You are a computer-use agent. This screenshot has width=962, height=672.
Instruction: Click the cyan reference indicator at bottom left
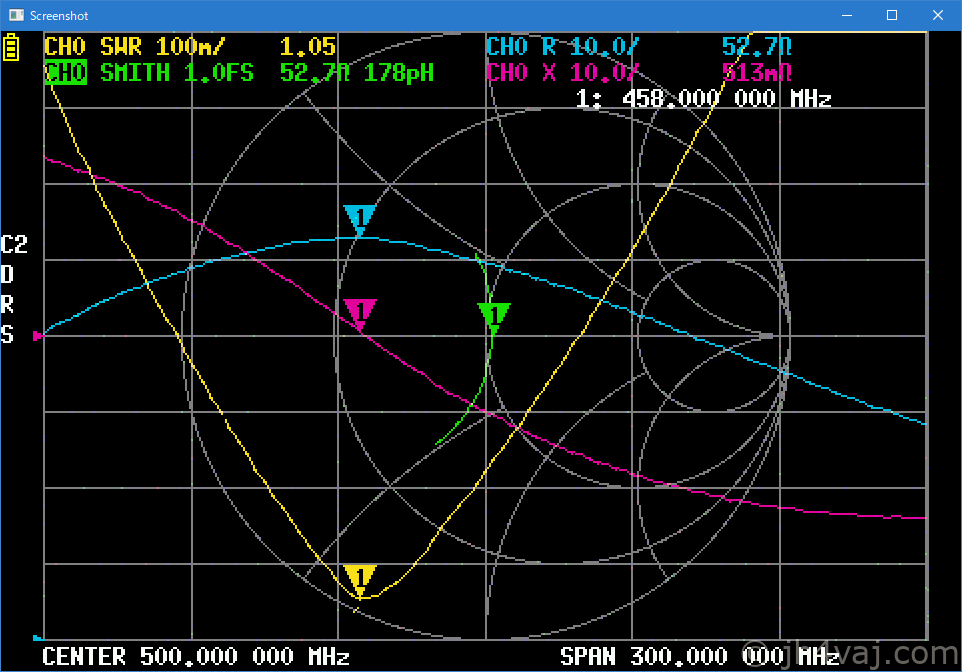point(38,637)
